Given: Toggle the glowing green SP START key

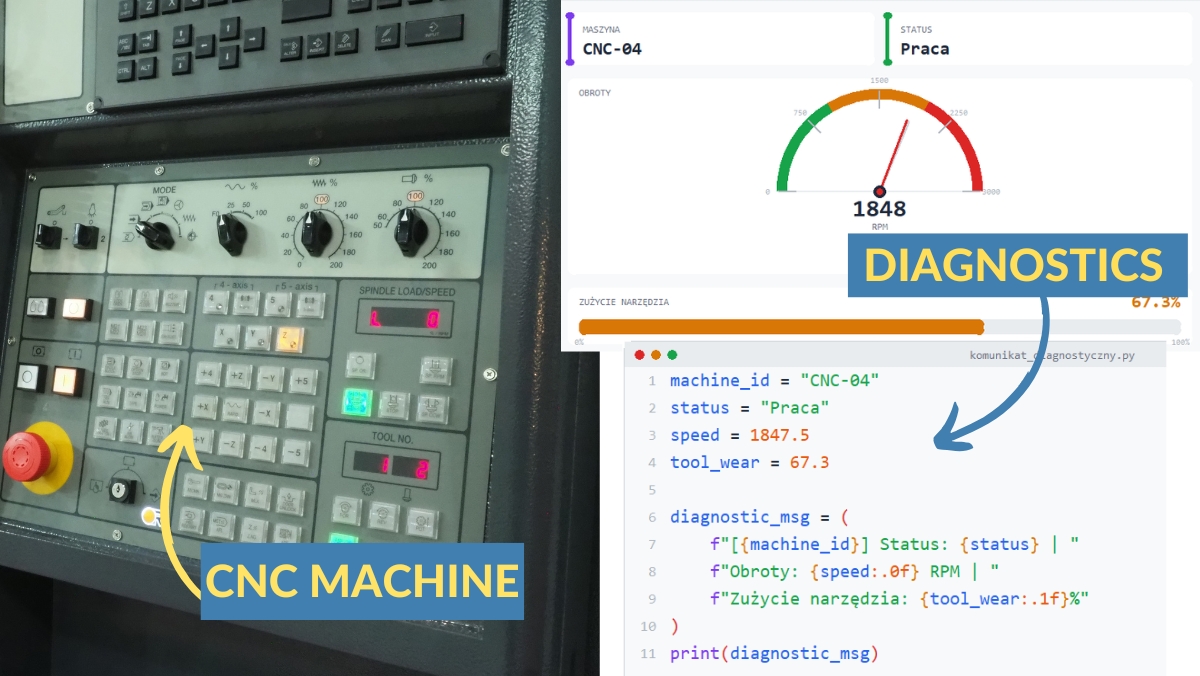Looking at the screenshot, I should click(x=355, y=403).
